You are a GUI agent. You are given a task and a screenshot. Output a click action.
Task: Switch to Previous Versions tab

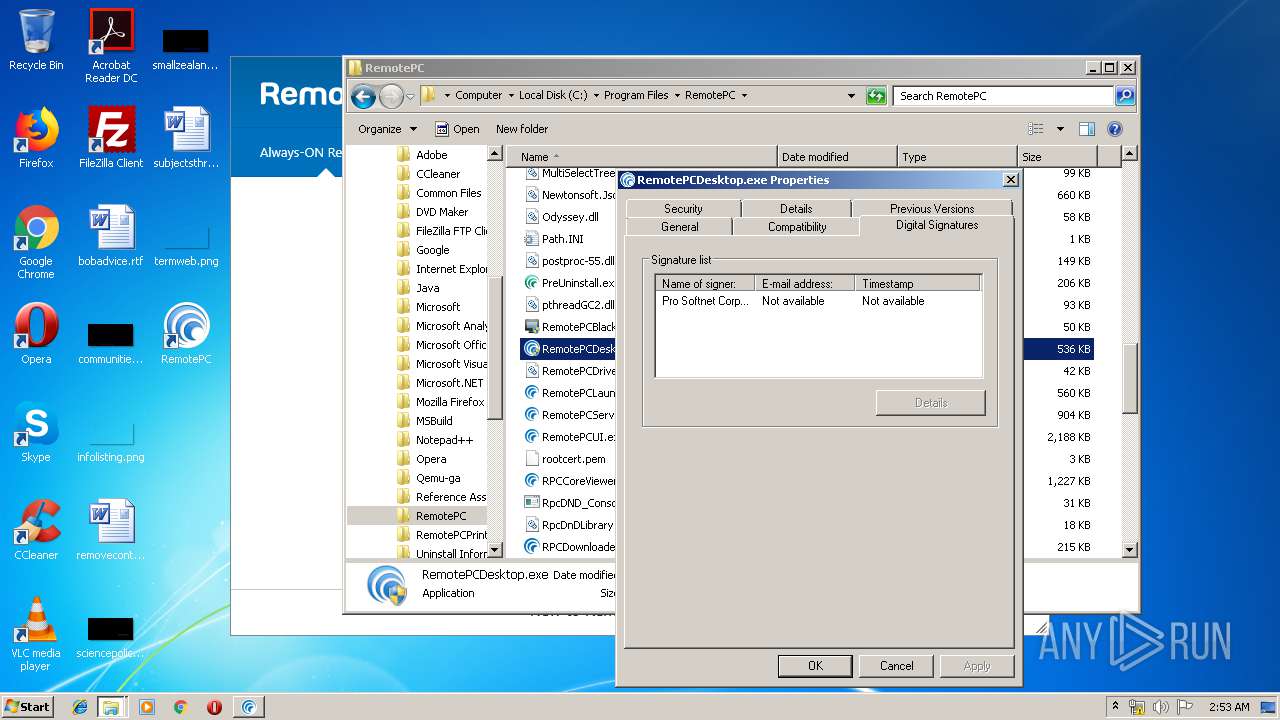pyautogui.click(x=932, y=208)
